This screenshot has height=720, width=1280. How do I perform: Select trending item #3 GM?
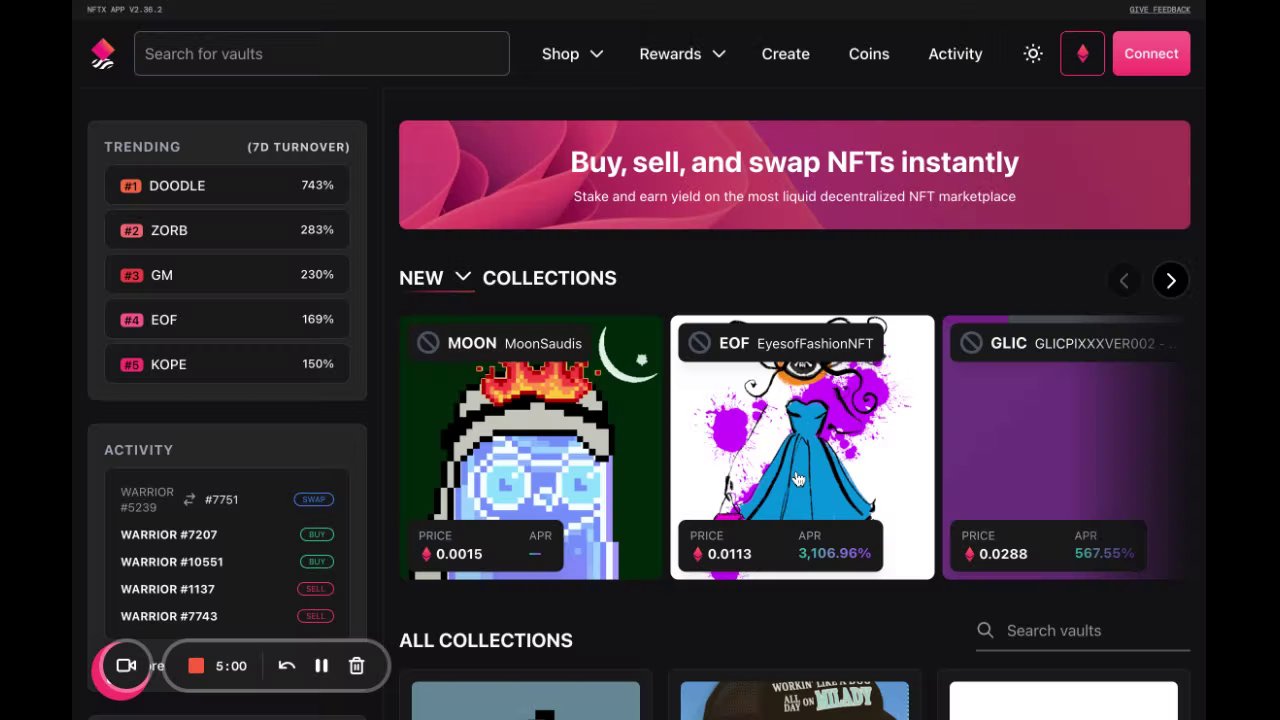click(227, 275)
